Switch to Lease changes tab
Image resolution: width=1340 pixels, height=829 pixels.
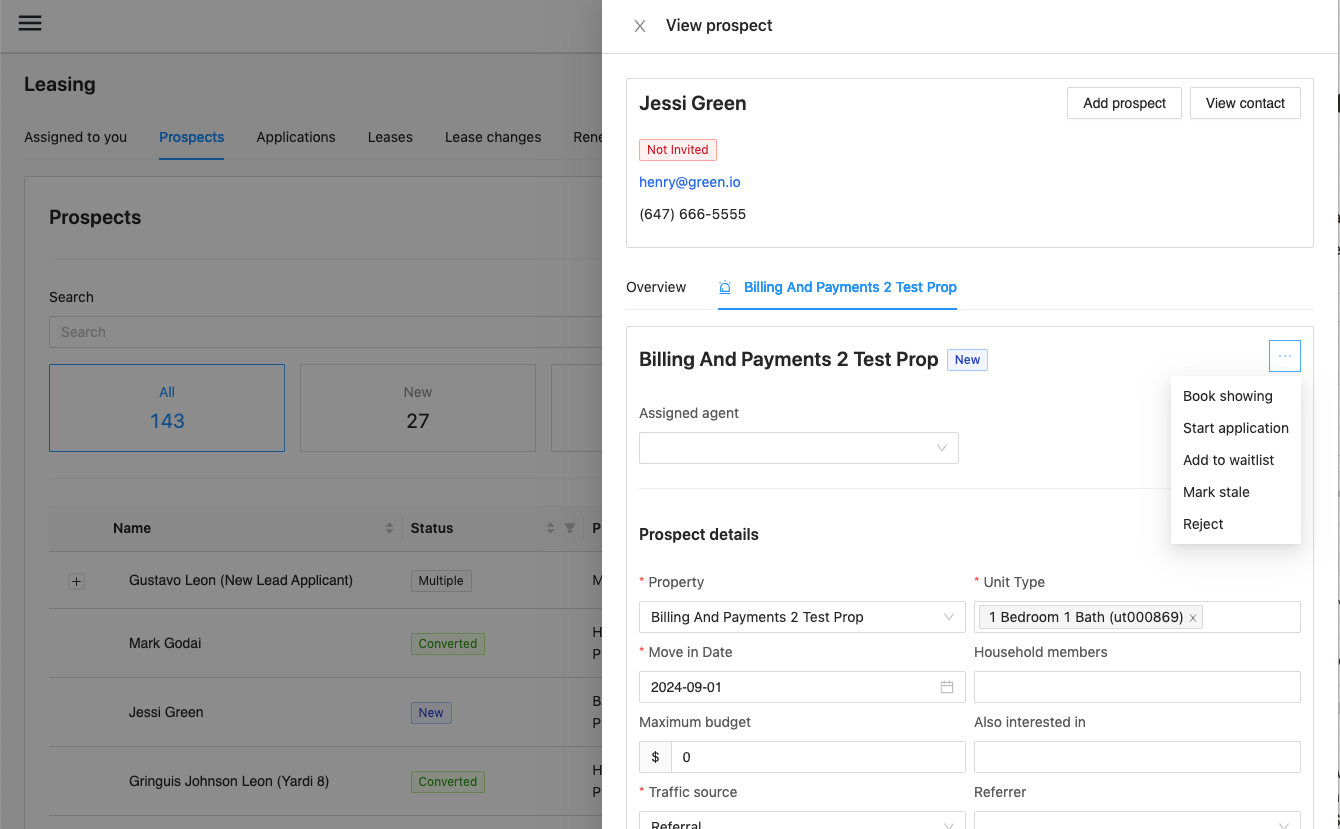pos(493,137)
